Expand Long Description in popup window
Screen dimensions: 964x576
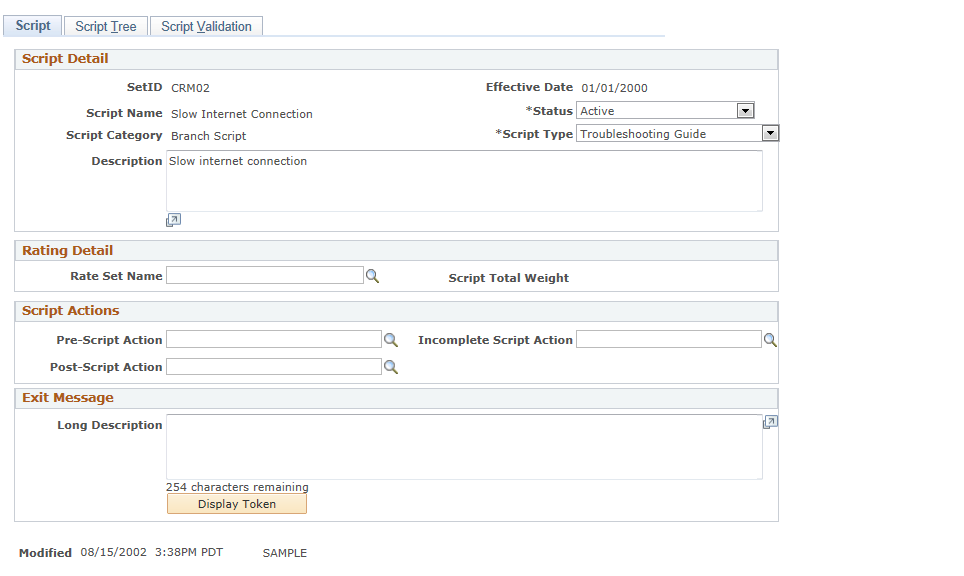tap(770, 422)
